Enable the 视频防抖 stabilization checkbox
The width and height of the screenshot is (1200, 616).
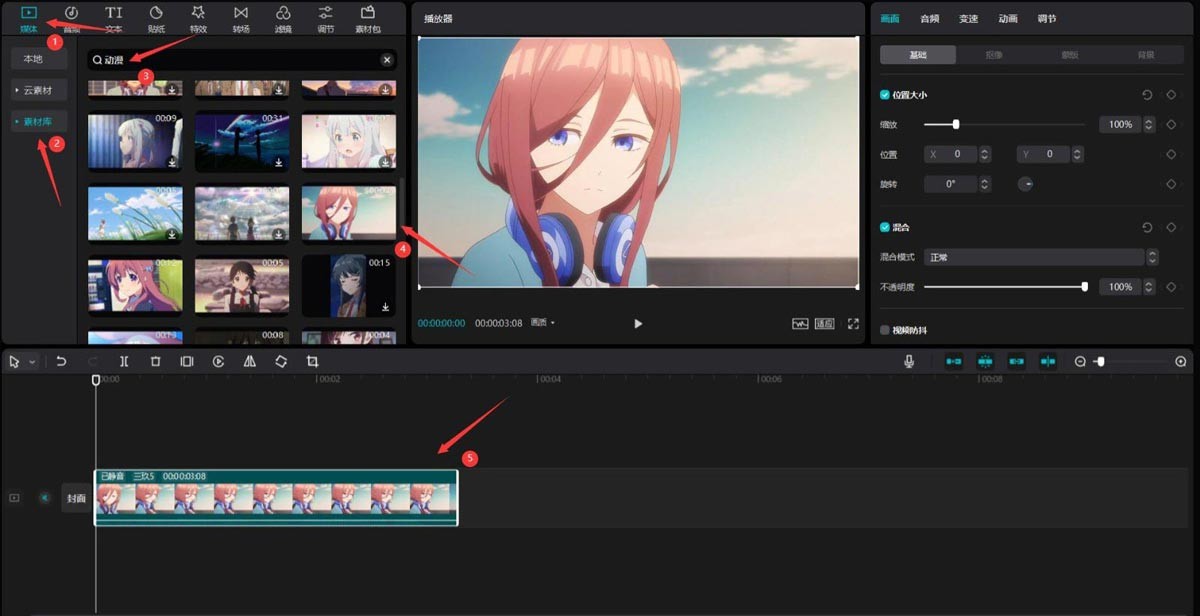885,330
